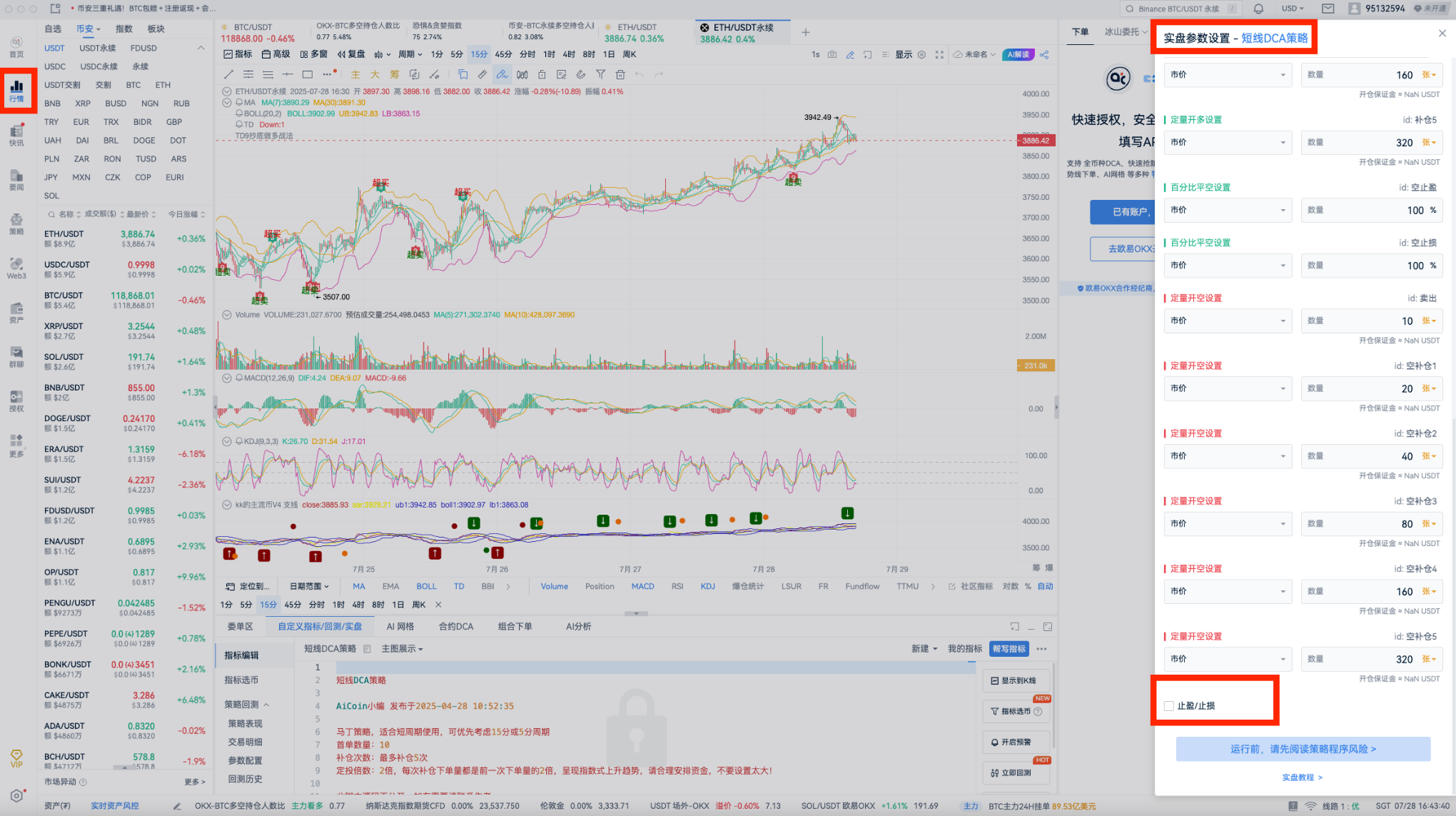
Task: Click the 100 % field for 空止损
Action: coord(1371,266)
